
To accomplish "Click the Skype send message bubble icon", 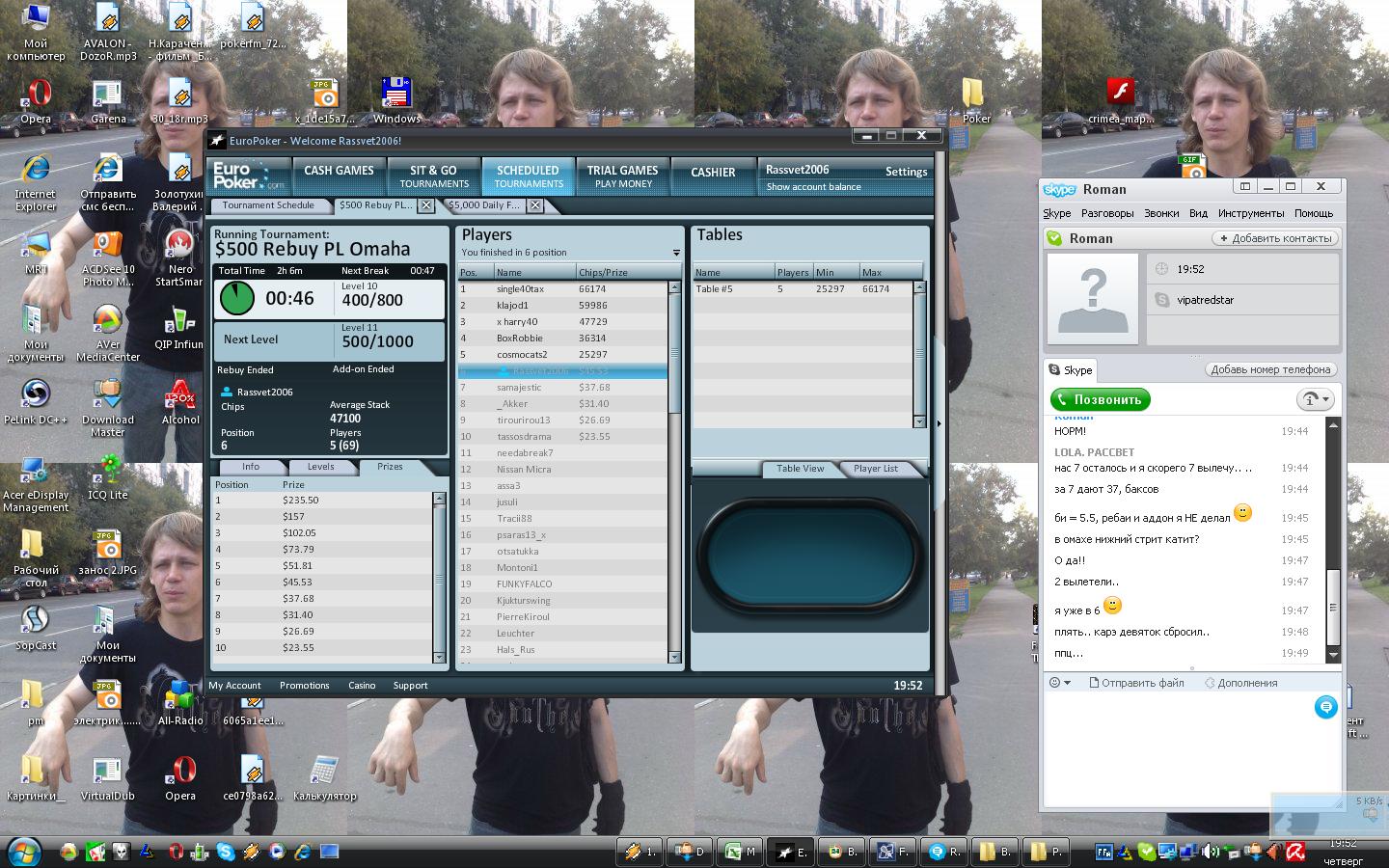I will pos(1326,708).
